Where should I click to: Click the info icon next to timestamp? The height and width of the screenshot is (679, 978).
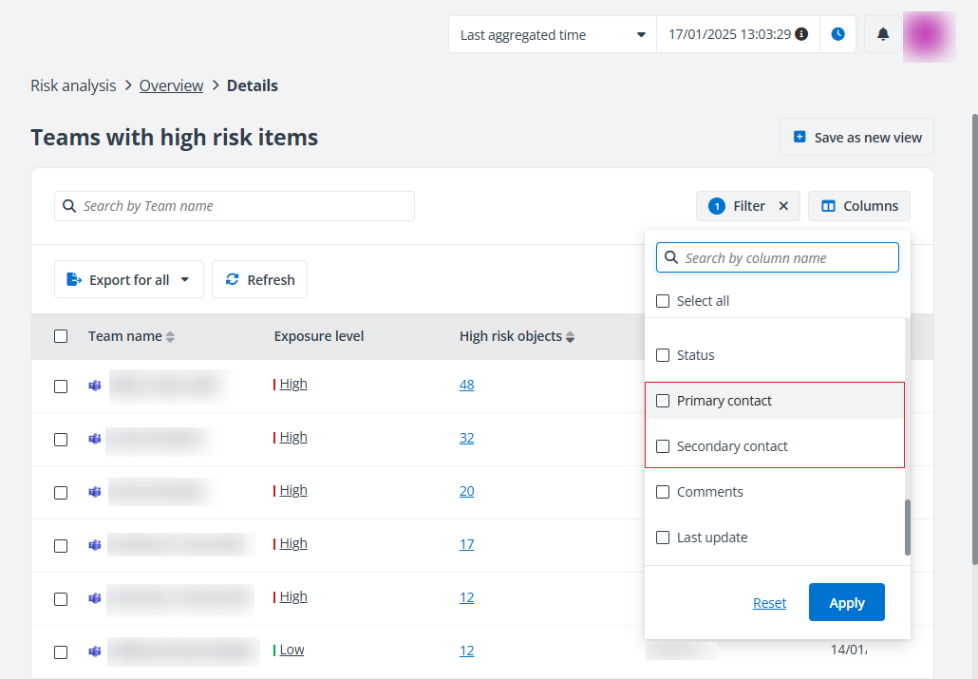pyautogui.click(x=801, y=35)
